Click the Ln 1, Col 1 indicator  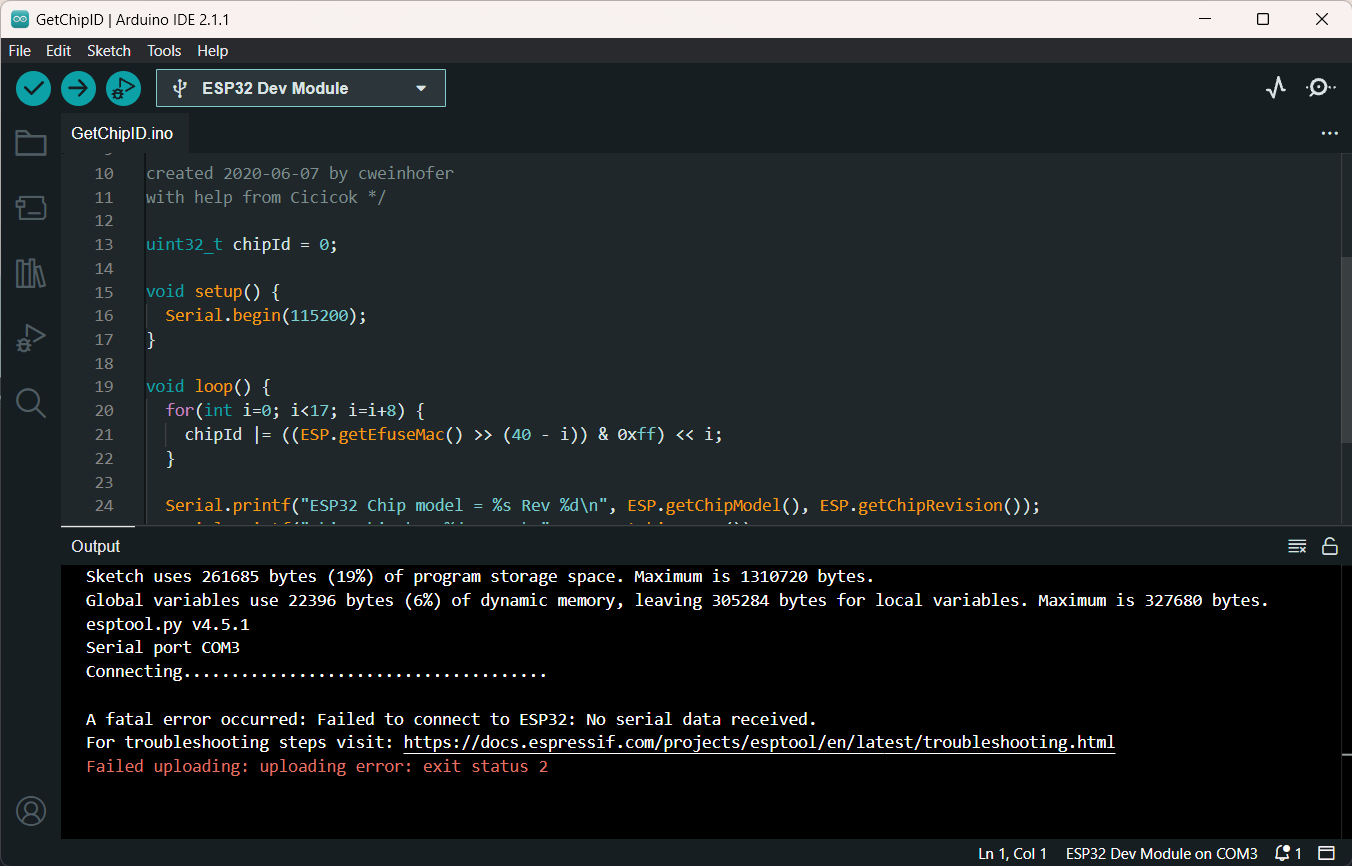(1012, 853)
